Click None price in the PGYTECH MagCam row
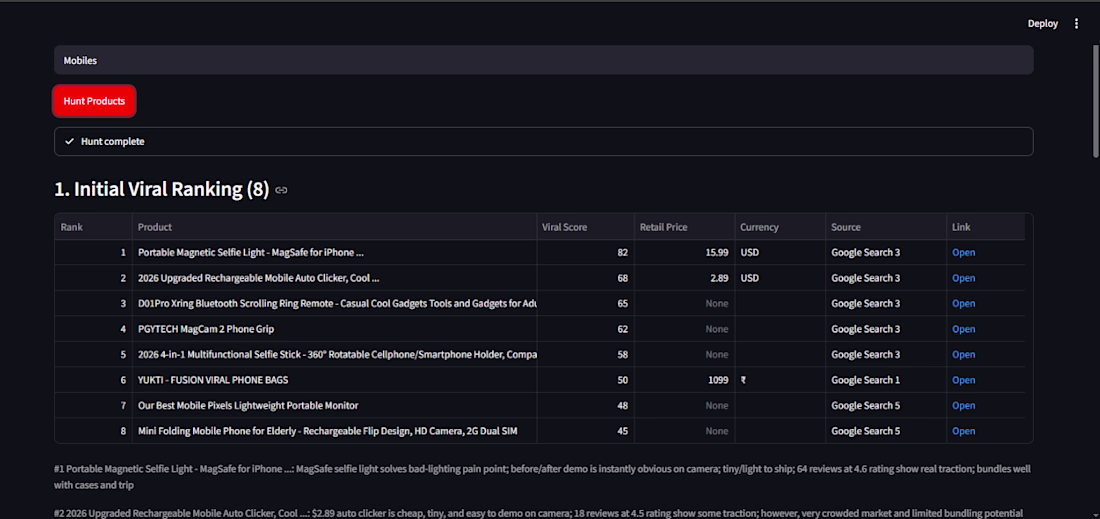1100x519 pixels. [x=684, y=329]
